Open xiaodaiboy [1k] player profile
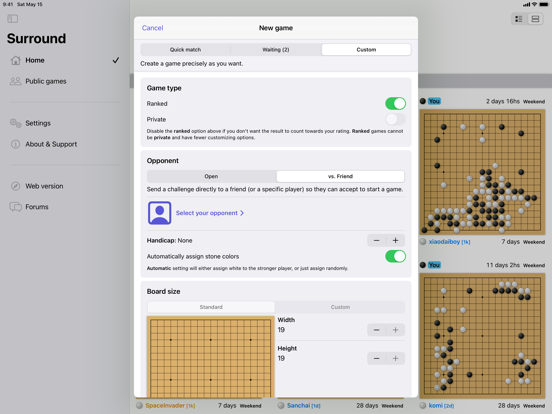 tap(450, 242)
